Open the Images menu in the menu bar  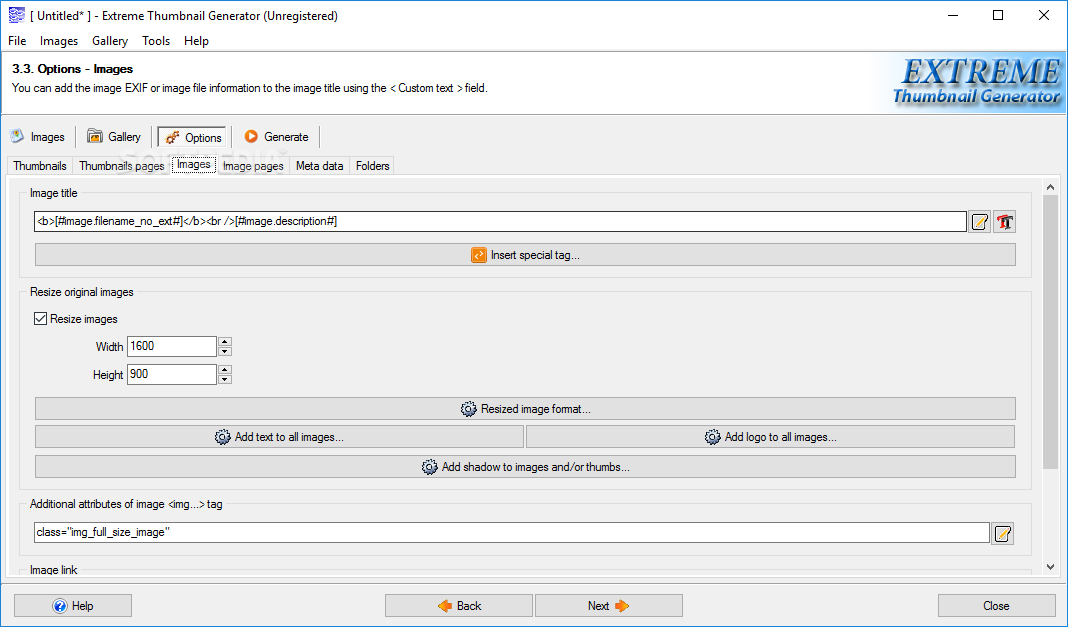(59, 41)
